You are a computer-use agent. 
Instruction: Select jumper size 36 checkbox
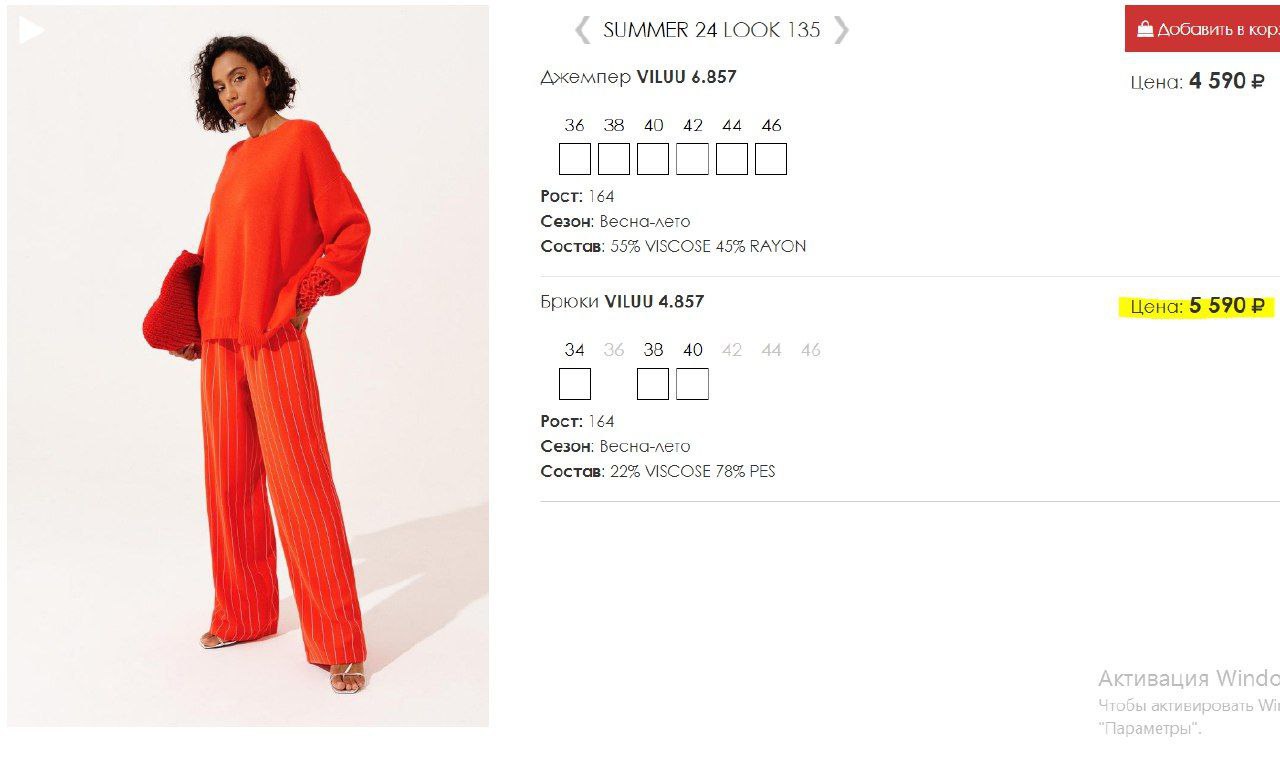[575, 159]
